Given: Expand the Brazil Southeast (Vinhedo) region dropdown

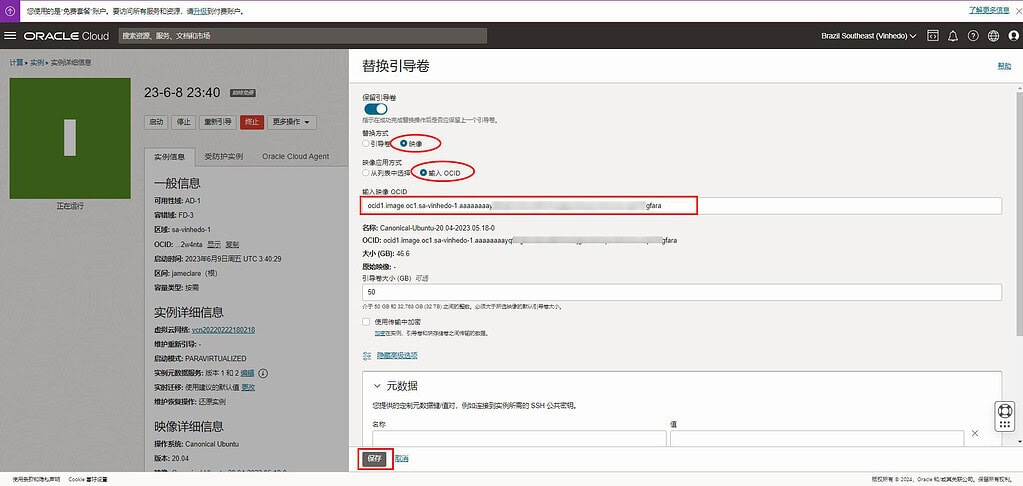Looking at the screenshot, I should coord(862,36).
